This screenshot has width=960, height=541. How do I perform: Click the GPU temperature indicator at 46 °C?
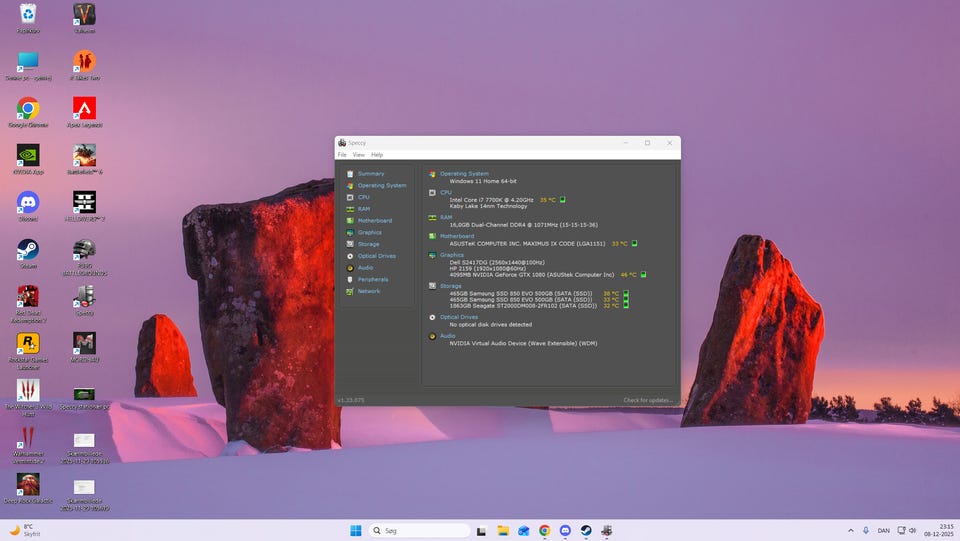643,274
